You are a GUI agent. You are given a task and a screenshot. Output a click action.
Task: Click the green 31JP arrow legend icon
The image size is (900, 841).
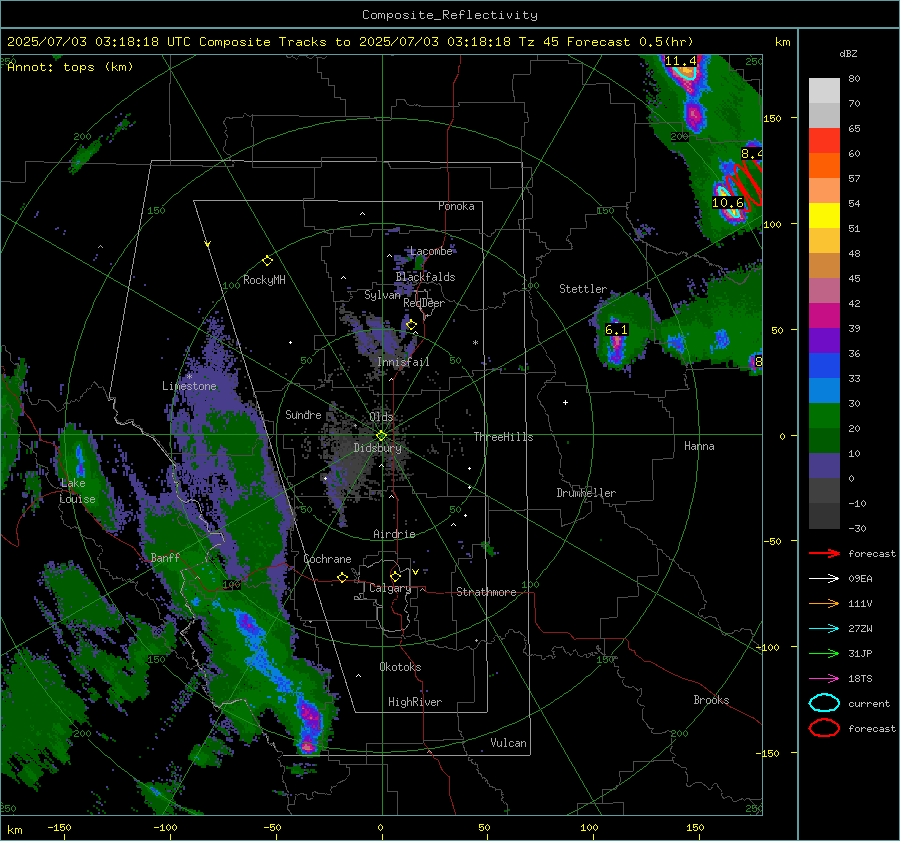tap(824, 653)
